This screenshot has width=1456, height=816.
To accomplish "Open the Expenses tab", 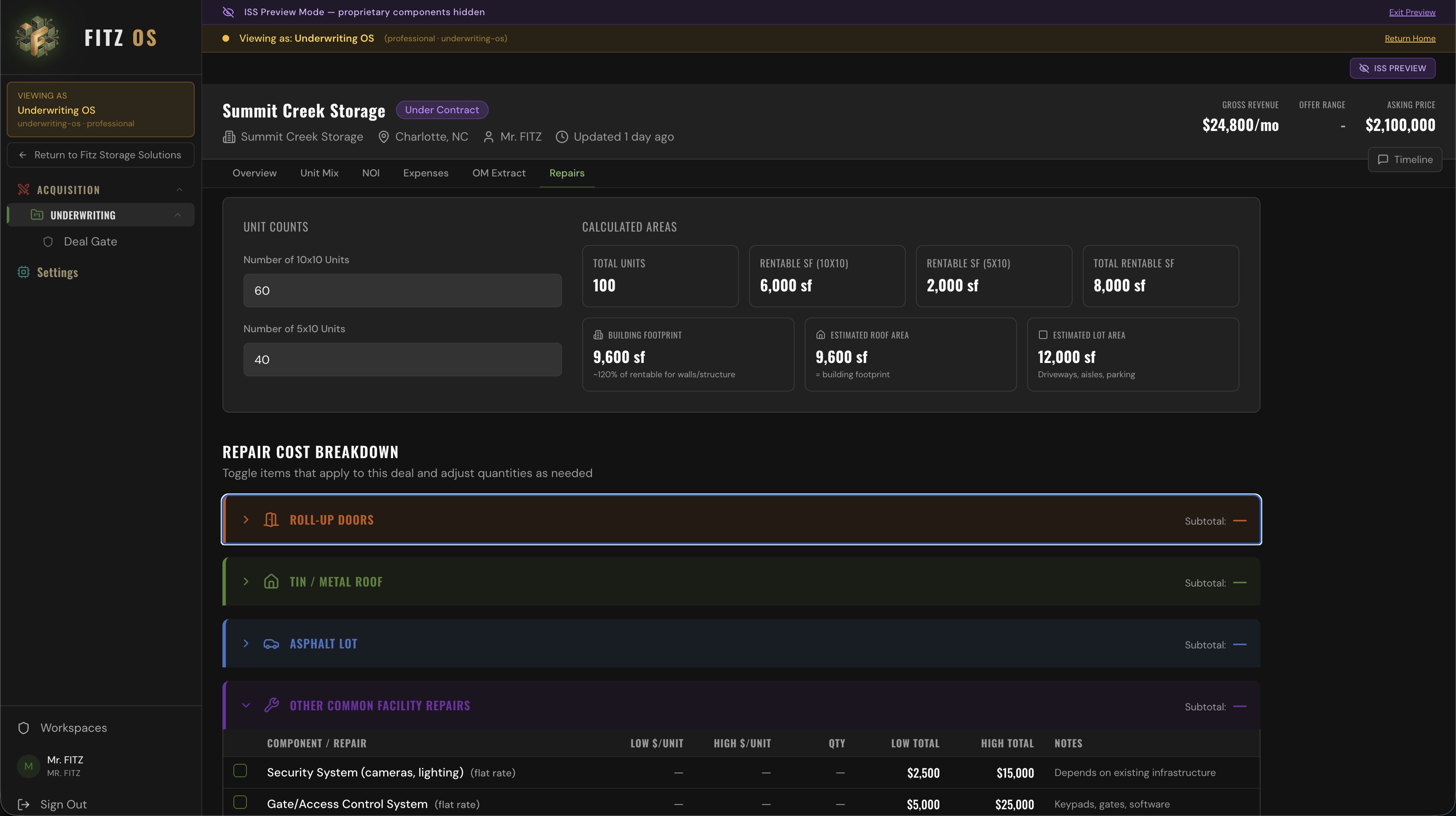I will [x=426, y=173].
